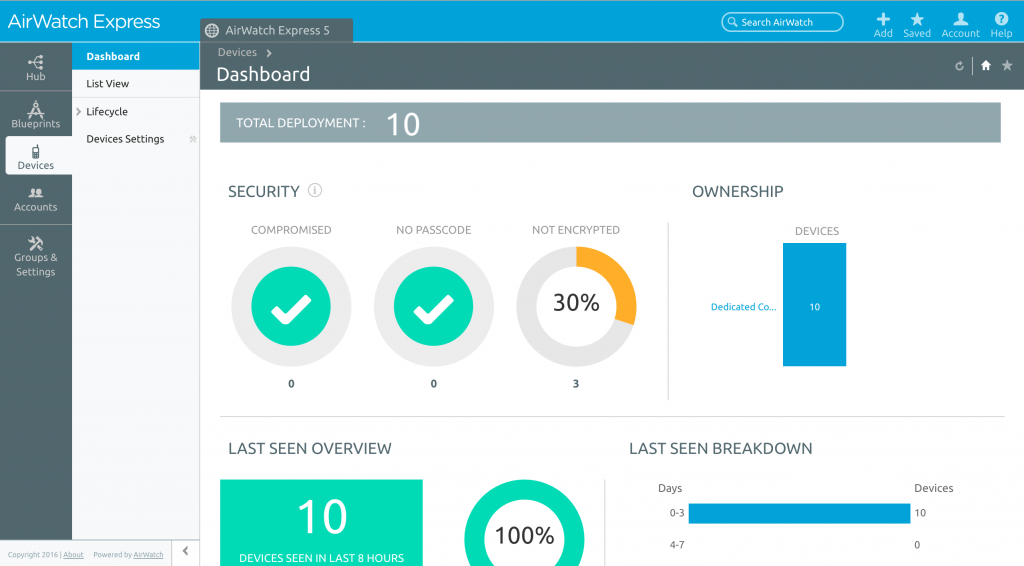Click the Add plus icon
Viewport: 1024px width, 566px height.
pyautogui.click(x=883, y=20)
